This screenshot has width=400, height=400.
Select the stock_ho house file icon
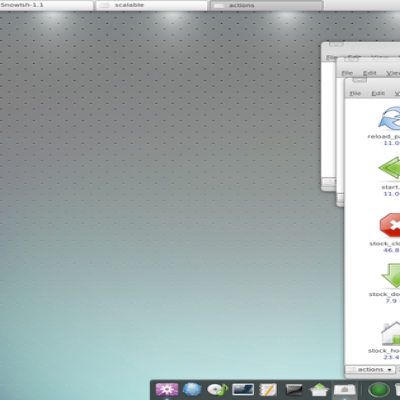[x=391, y=333]
